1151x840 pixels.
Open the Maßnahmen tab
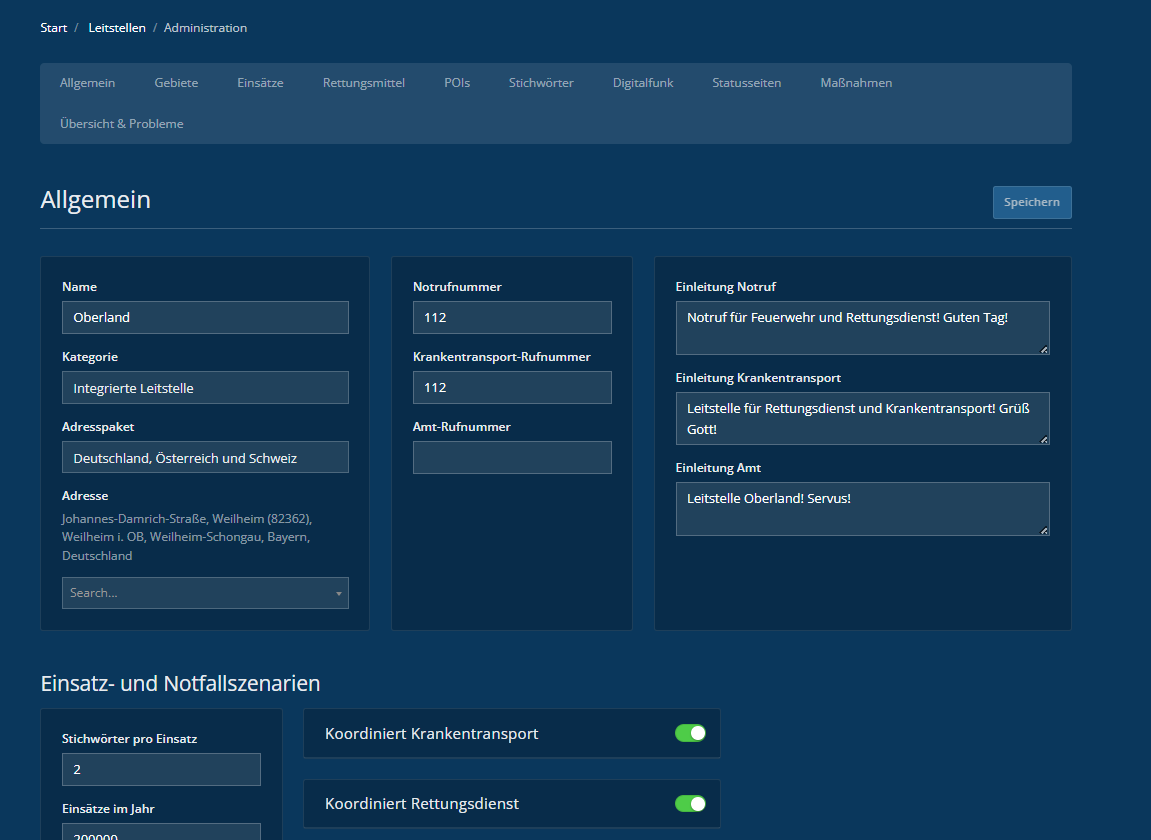click(856, 83)
